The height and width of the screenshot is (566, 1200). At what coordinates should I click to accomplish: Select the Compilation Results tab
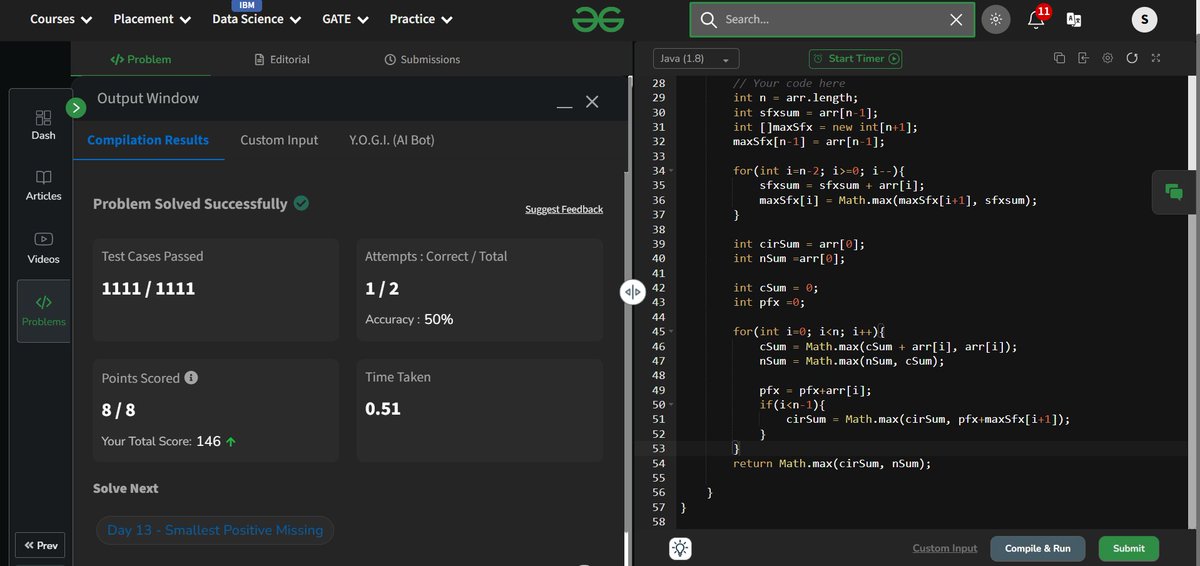(148, 140)
